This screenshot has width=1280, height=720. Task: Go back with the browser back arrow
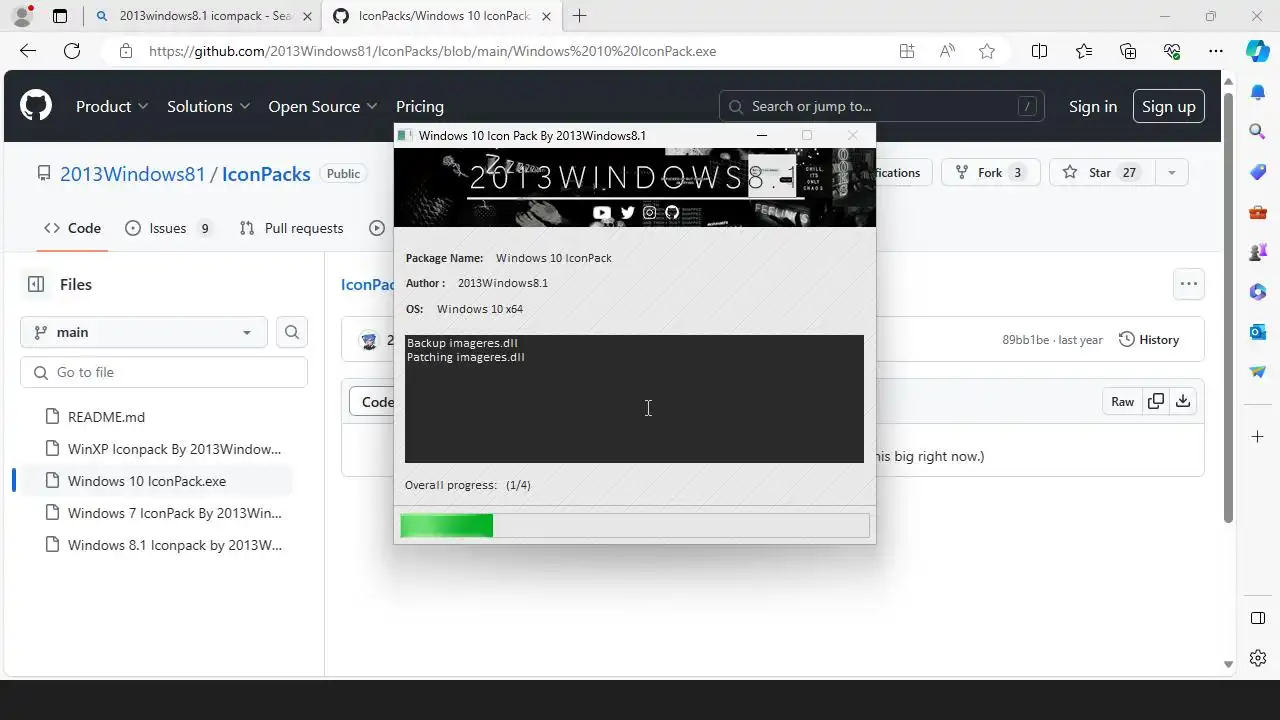tap(28, 51)
